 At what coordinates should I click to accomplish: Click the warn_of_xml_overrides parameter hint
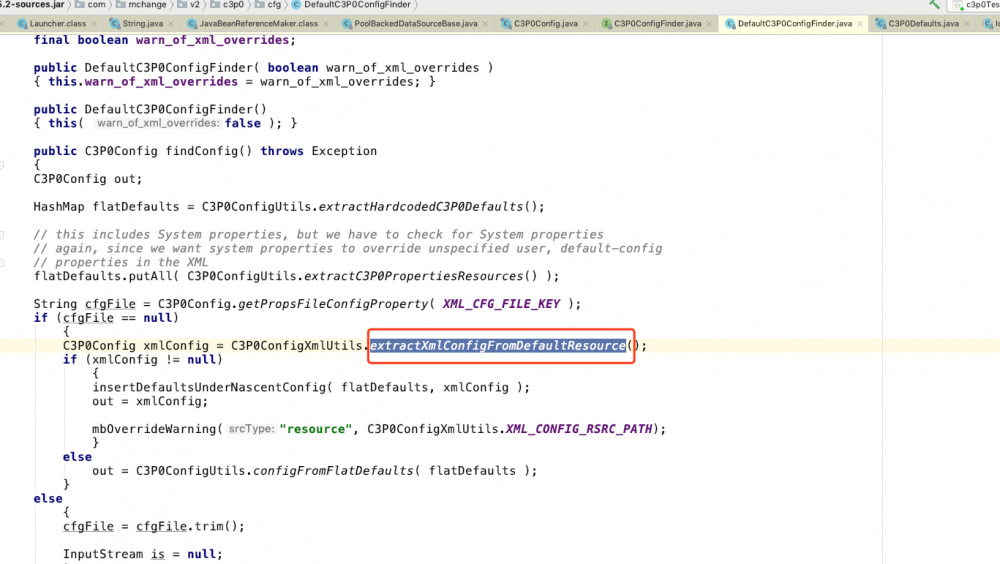[x=158, y=123]
